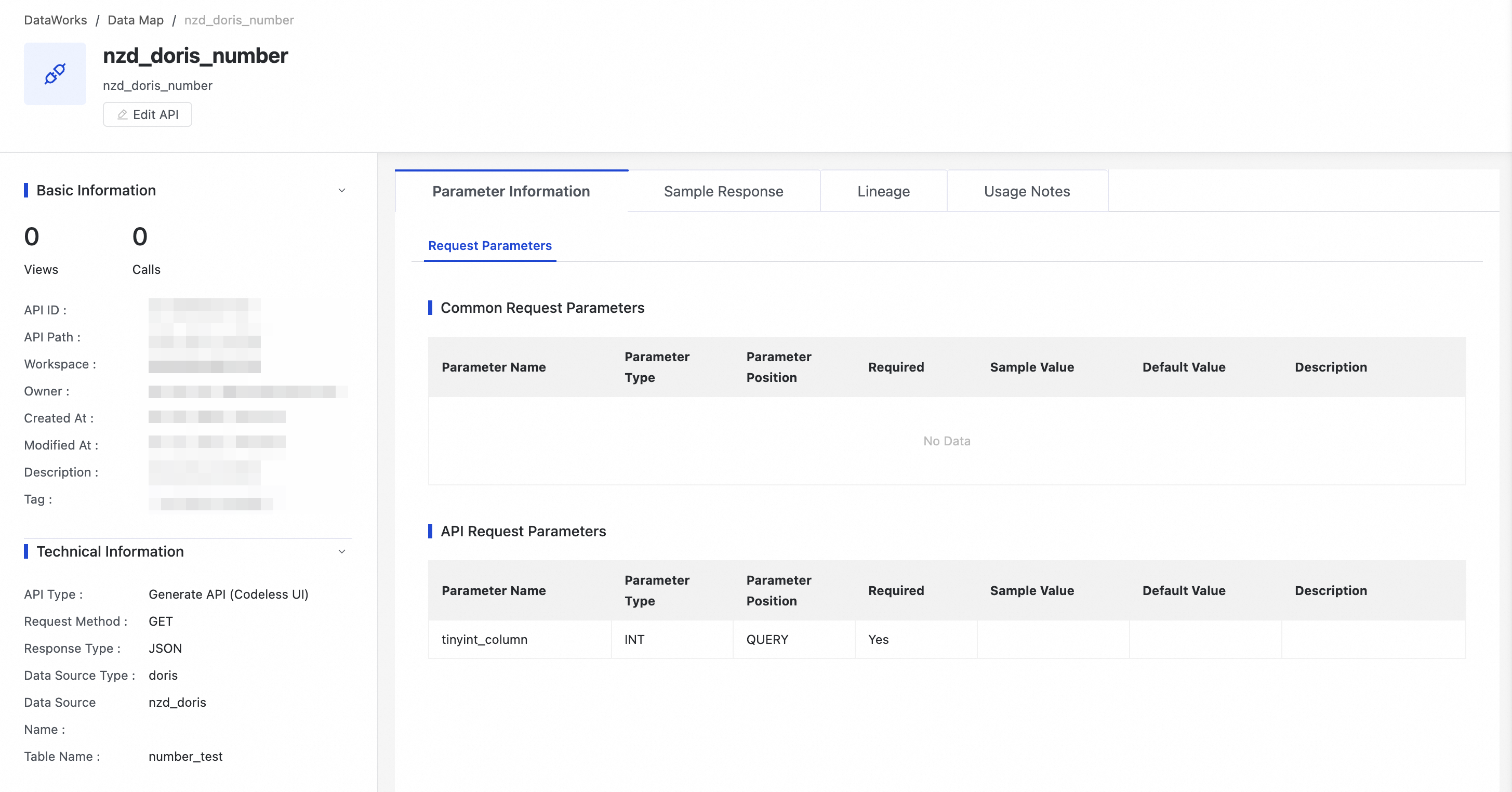Click the nzd_doris data source name
The width and height of the screenshot is (1512, 792).
click(177, 702)
